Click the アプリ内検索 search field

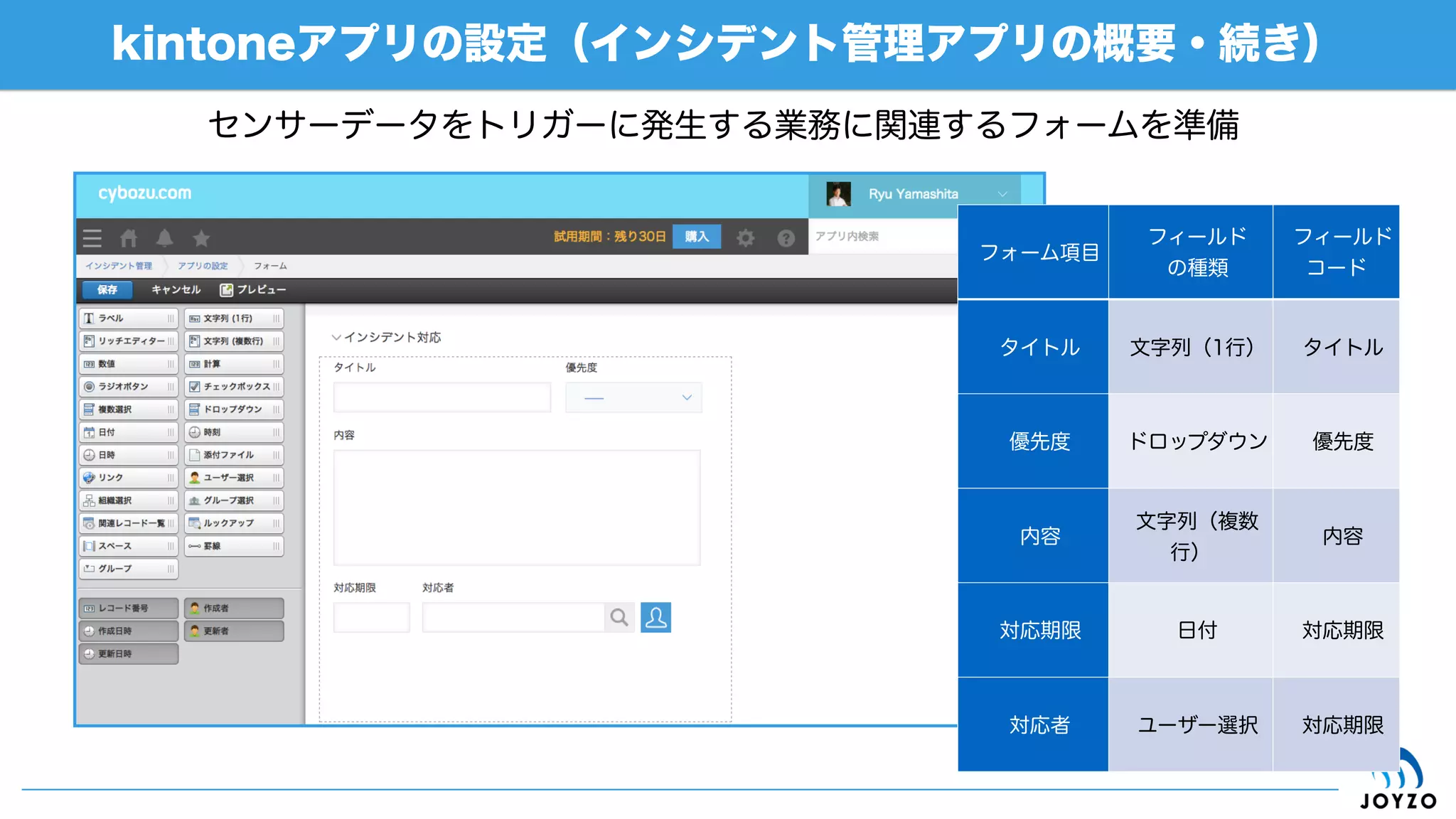coord(883,236)
